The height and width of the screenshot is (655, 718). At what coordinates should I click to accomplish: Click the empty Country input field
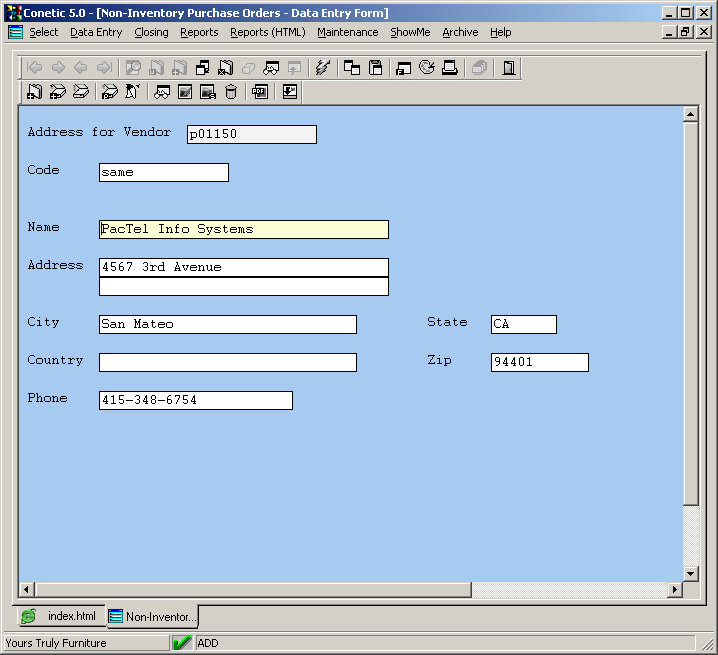click(227, 362)
